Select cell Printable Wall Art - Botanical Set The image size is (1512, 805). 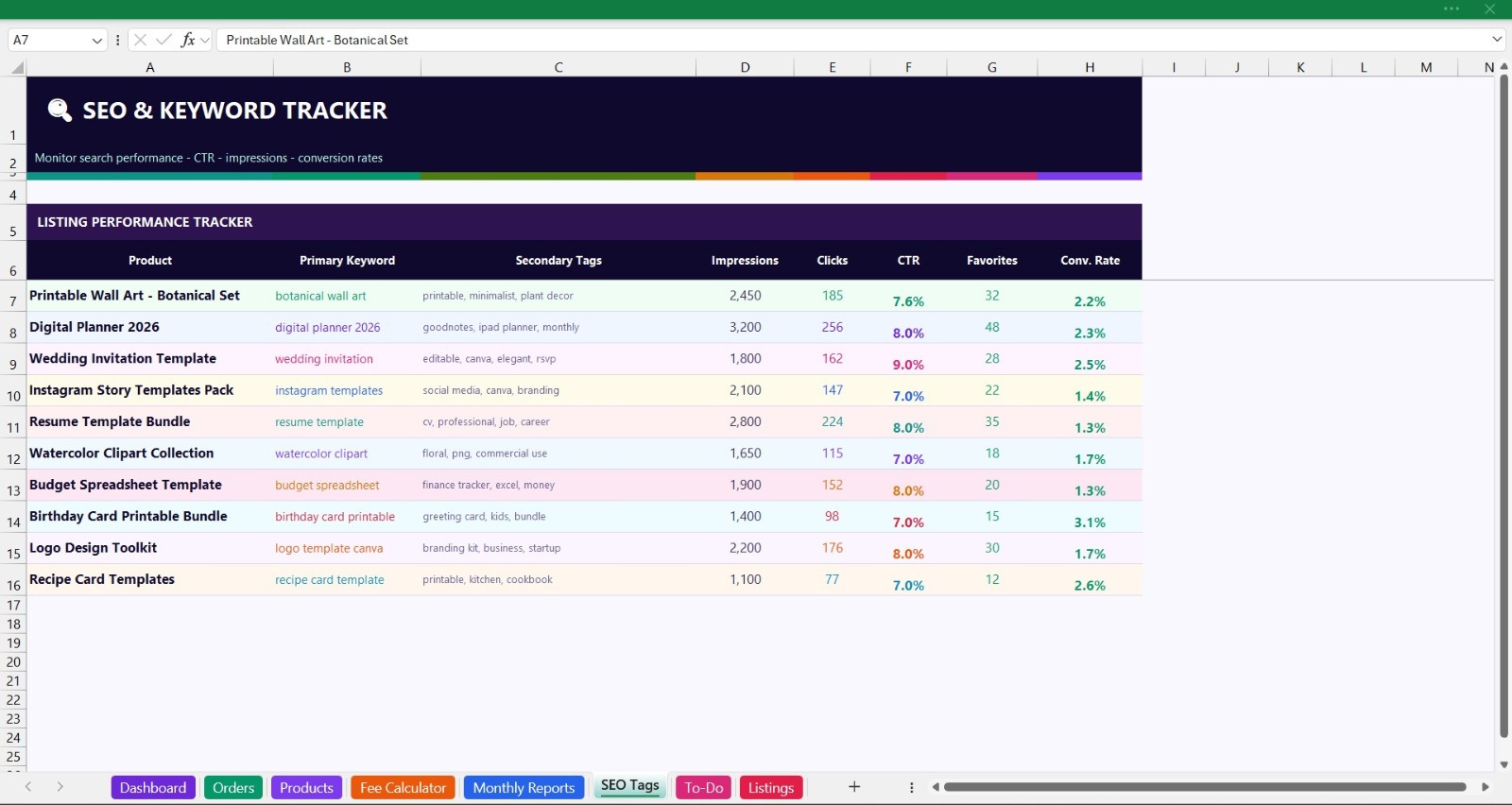pos(150,296)
